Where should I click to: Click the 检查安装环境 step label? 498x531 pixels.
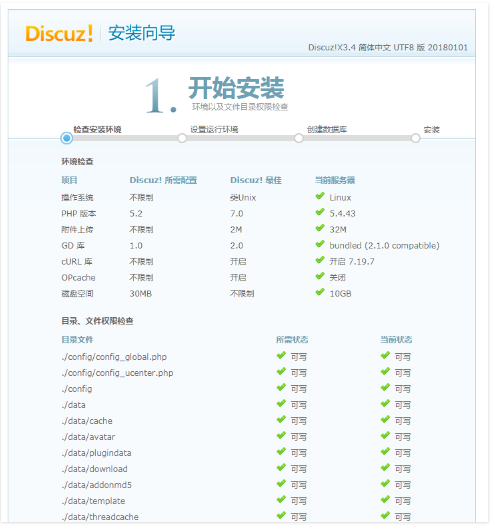(x=98, y=129)
